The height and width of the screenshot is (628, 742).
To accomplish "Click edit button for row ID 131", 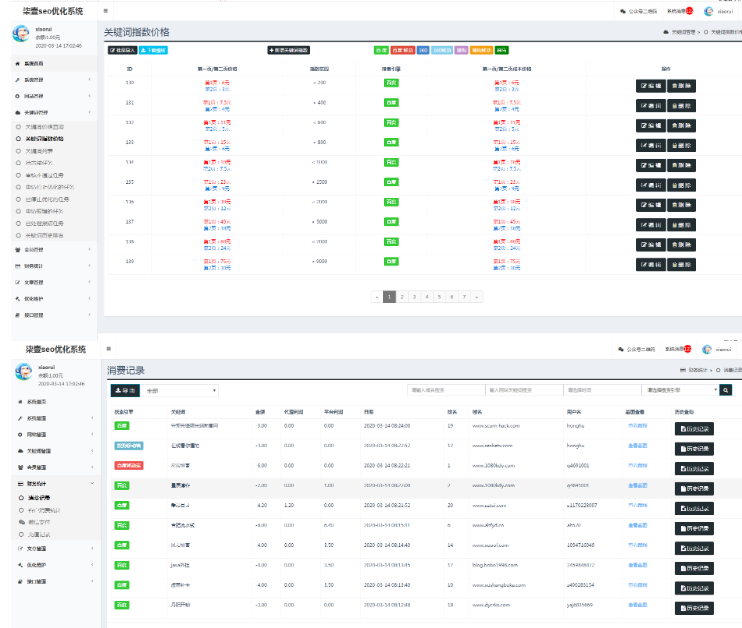I will (x=651, y=104).
